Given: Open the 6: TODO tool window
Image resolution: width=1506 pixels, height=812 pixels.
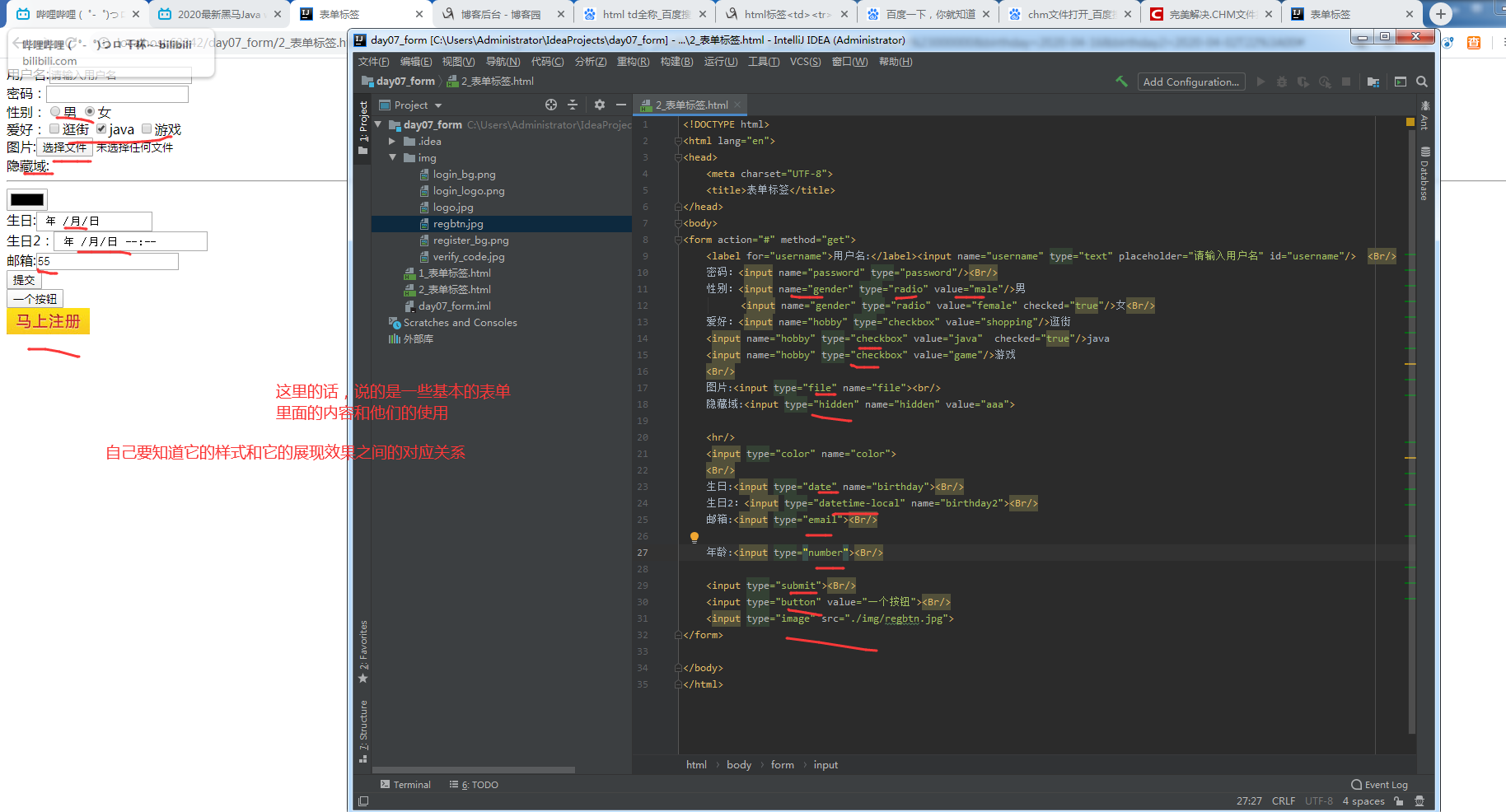Looking at the screenshot, I should coord(474,785).
